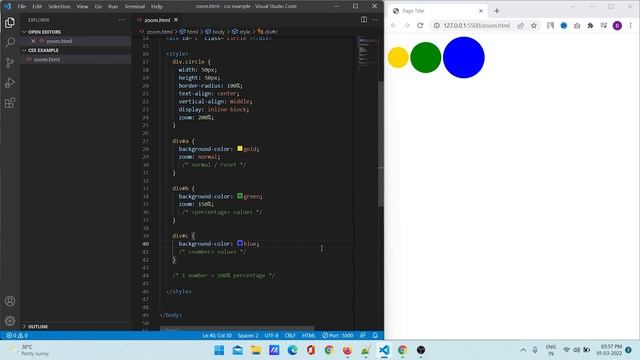Change line endings via CRLF status
This screenshot has width=640, height=360.
[x=290, y=336]
